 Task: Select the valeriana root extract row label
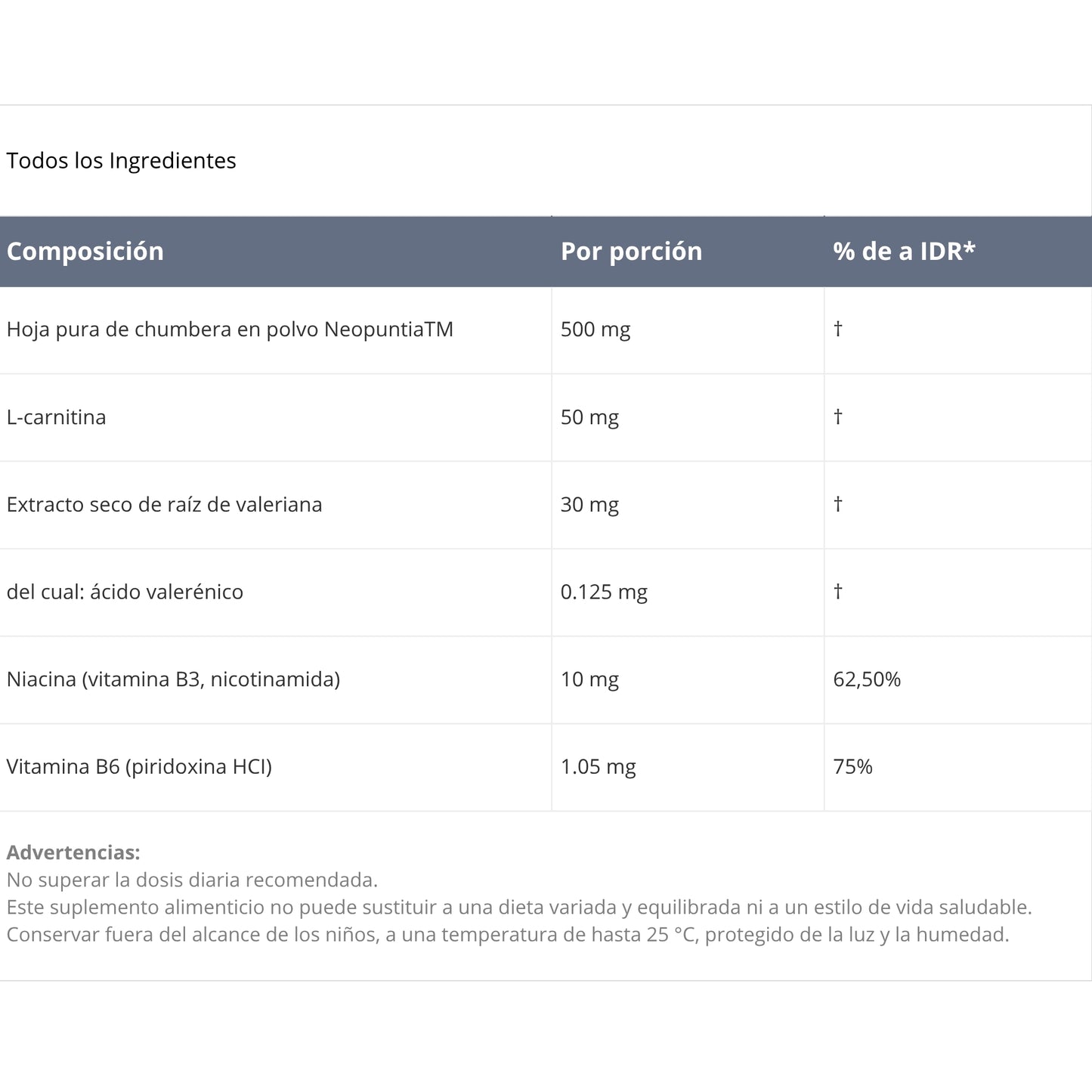[164, 505]
